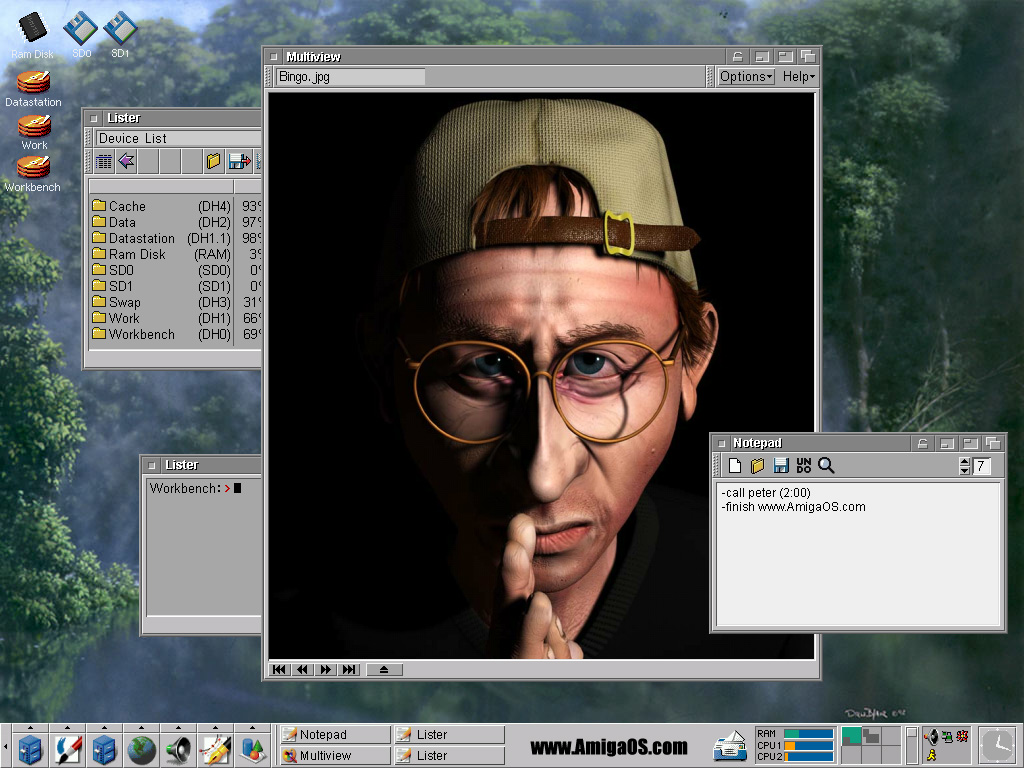Screen dimensions: 1024x768
Task: Click the purple back arrow in Lister toolbar
Action: (x=127, y=161)
